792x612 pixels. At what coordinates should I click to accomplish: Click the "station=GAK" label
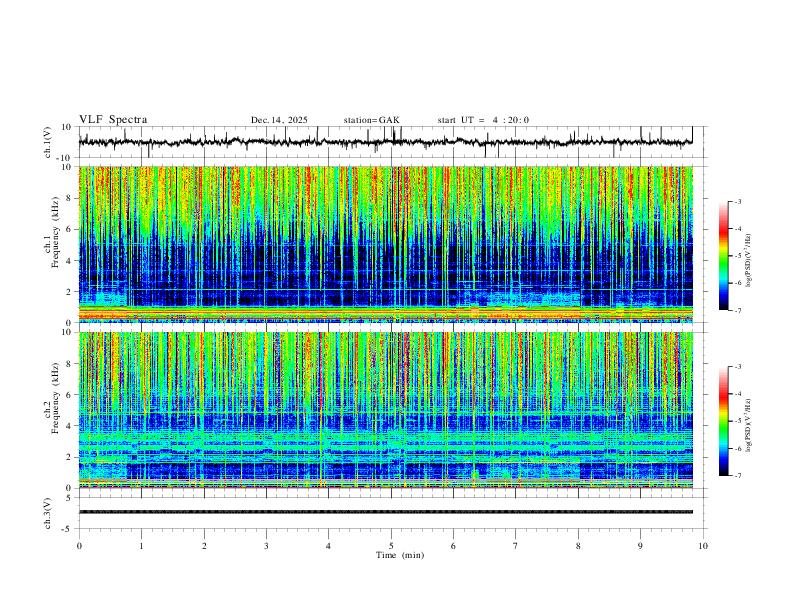coord(371,120)
